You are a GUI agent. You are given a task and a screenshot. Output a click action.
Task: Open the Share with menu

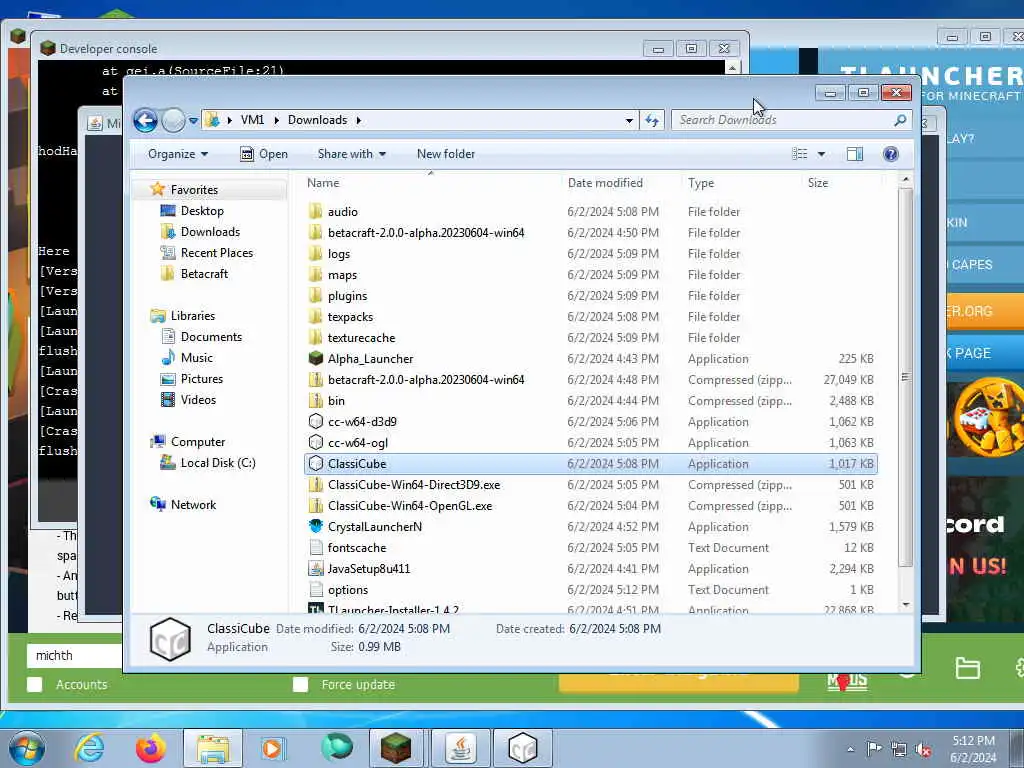coord(351,154)
